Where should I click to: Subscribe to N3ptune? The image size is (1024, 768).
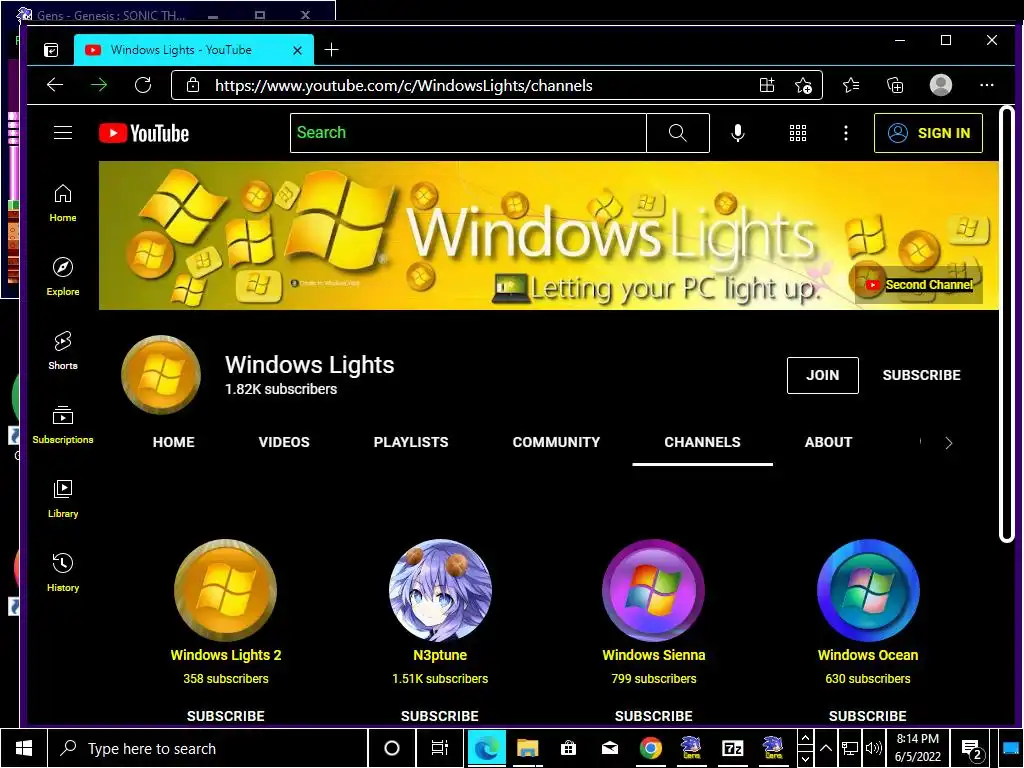(440, 716)
